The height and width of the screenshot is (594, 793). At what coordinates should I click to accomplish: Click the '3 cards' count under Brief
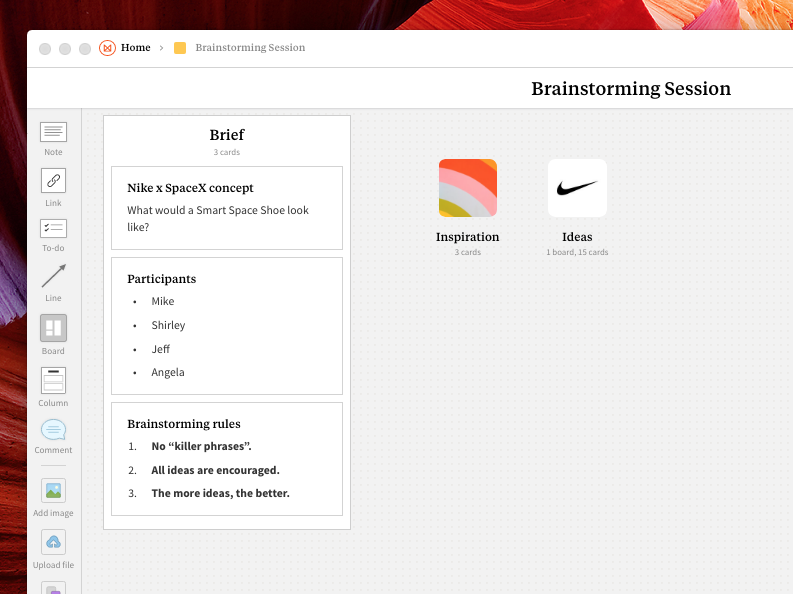coord(227,152)
